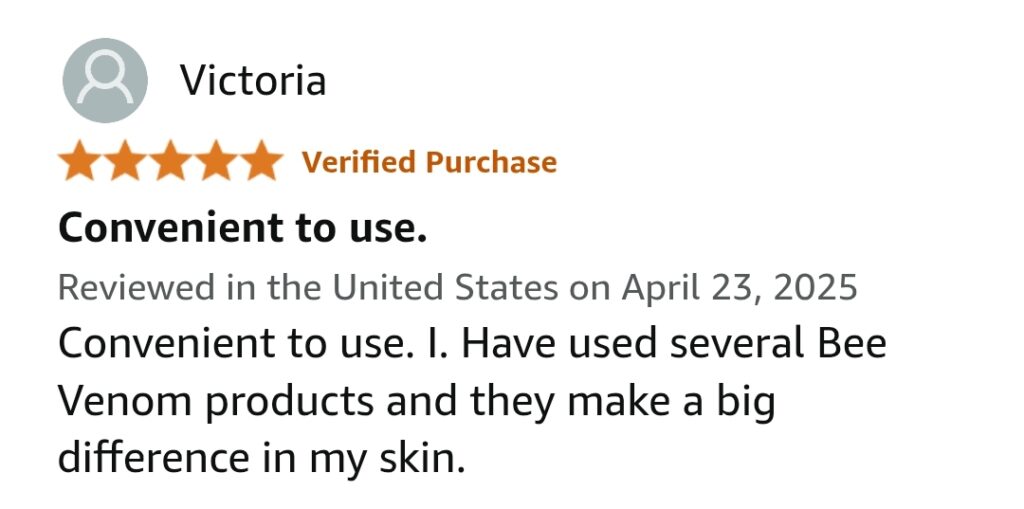The width and height of the screenshot is (1024, 509).
Task: Click the fourth orange rating star
Action: [216, 160]
